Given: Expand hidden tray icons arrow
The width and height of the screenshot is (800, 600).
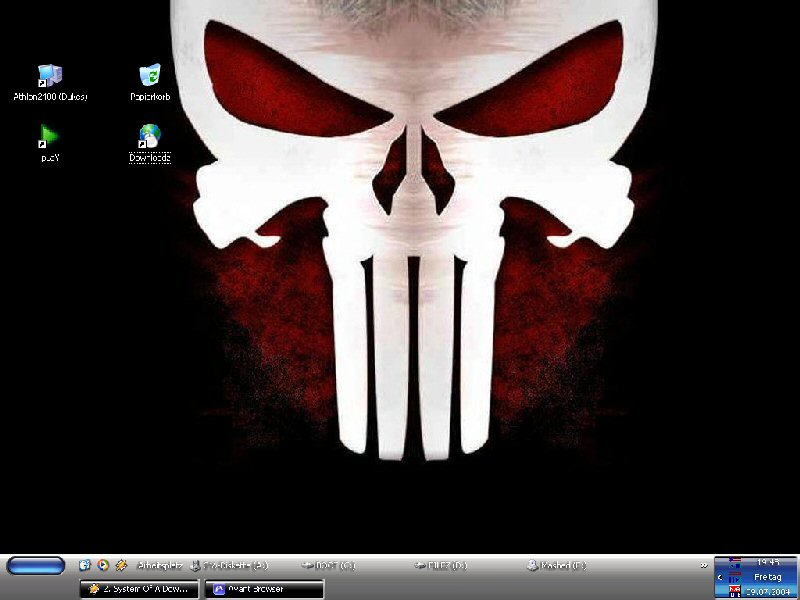Looking at the screenshot, I should pyautogui.click(x=720, y=578).
